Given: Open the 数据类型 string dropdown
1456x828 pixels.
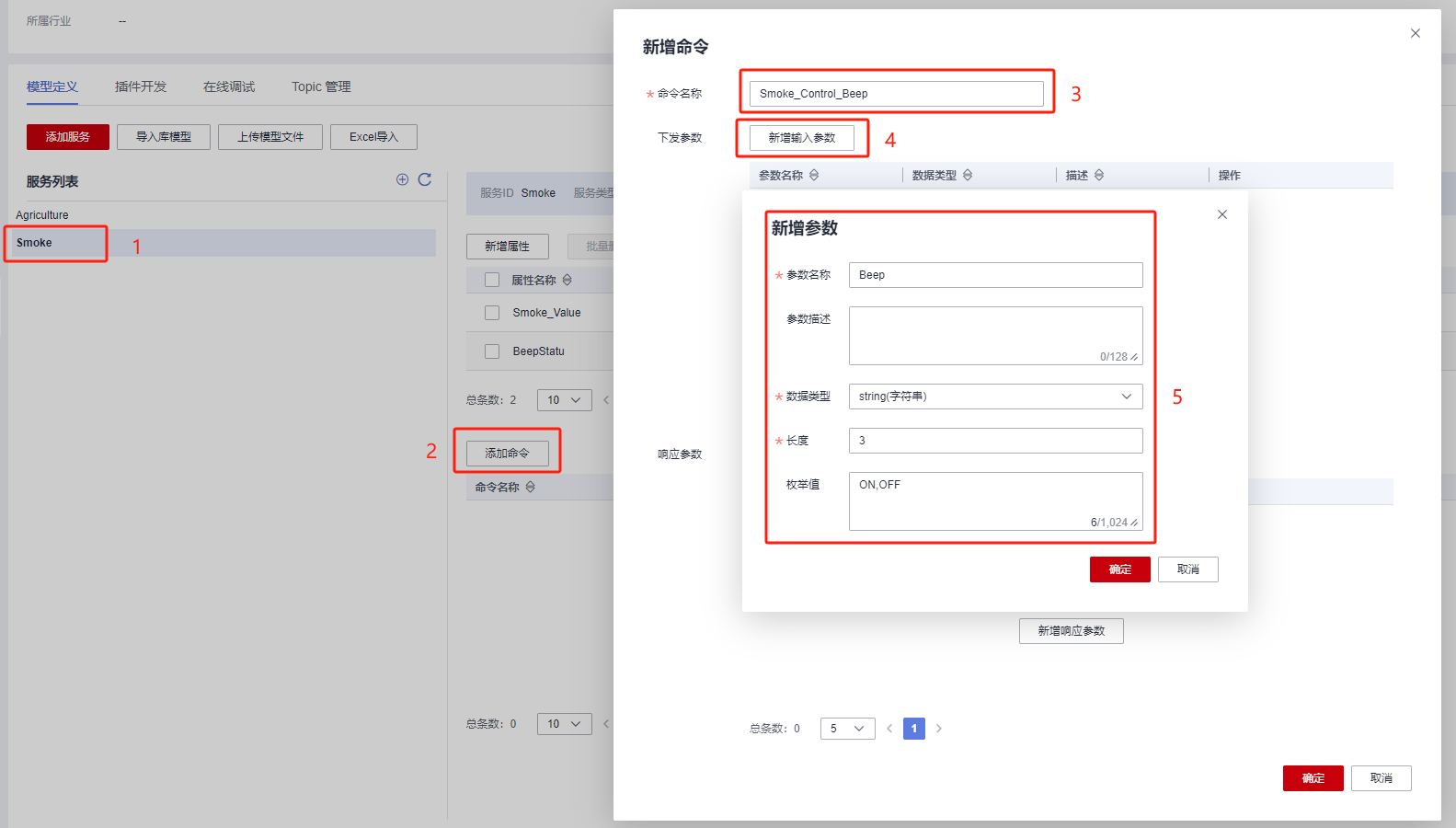Looking at the screenshot, I should coord(995,397).
